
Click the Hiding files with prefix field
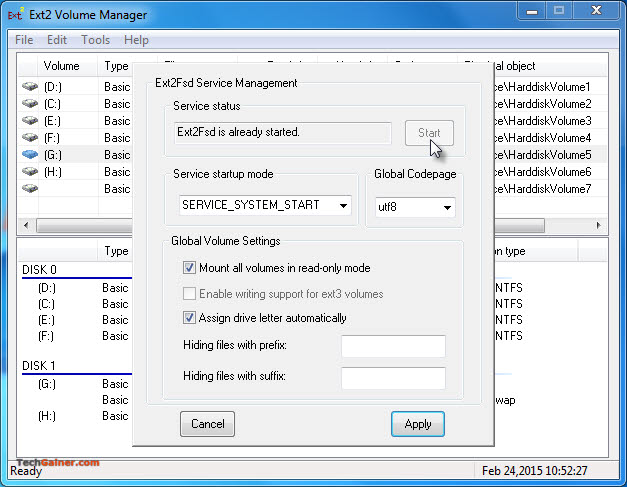(x=393, y=346)
